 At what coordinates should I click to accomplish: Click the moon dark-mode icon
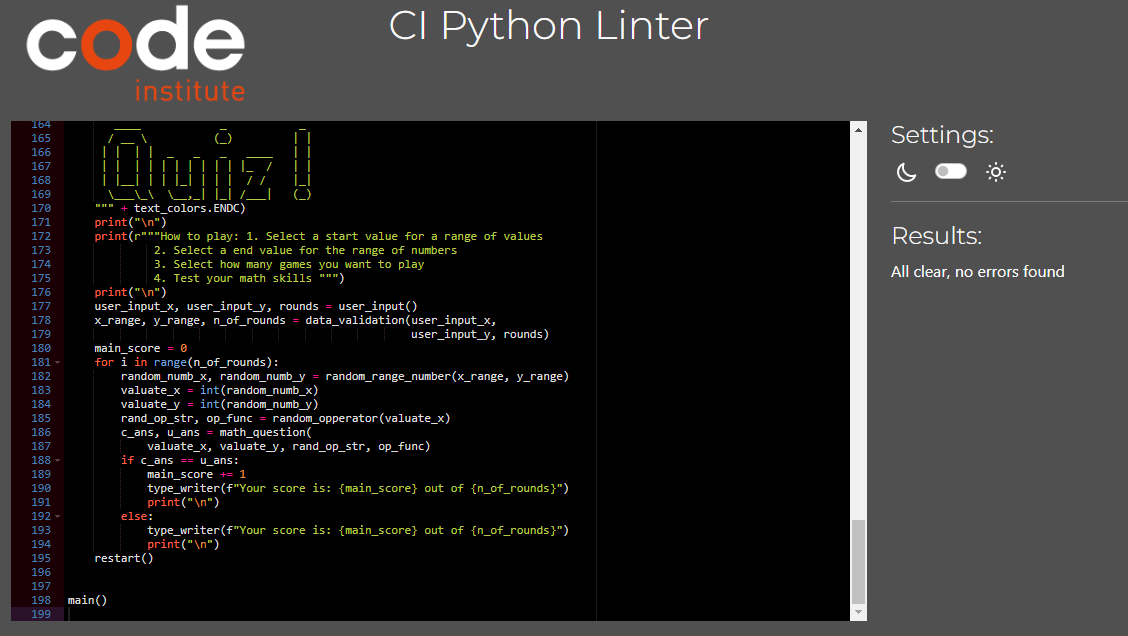[906, 172]
